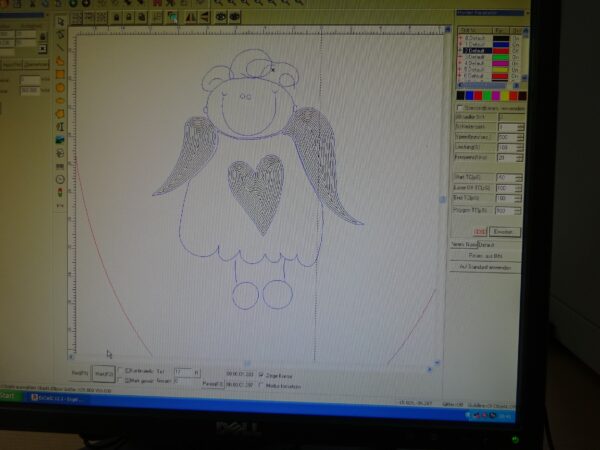Pick the red swatch in color palette

[x=476, y=95]
